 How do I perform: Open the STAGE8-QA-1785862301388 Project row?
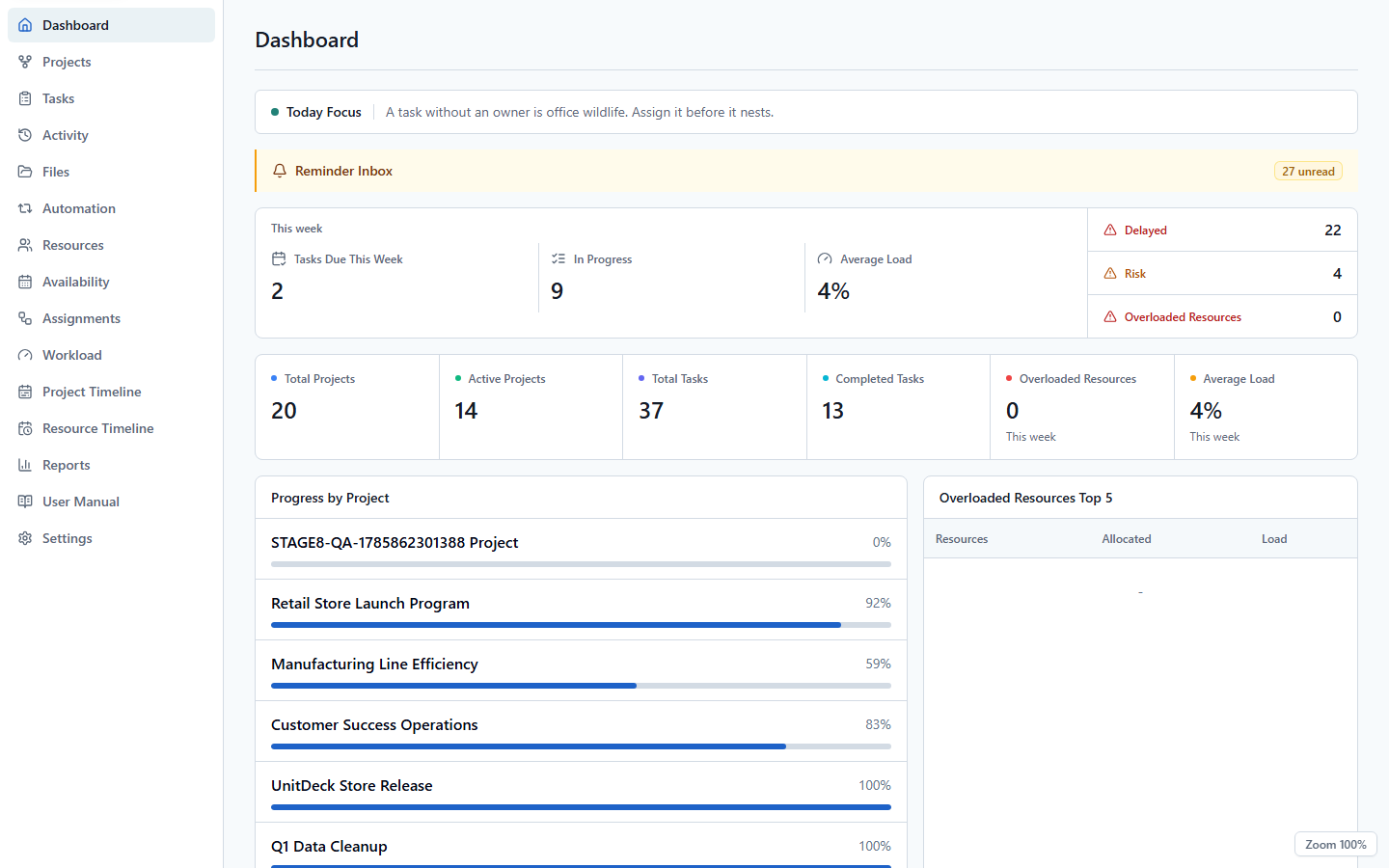(581, 549)
